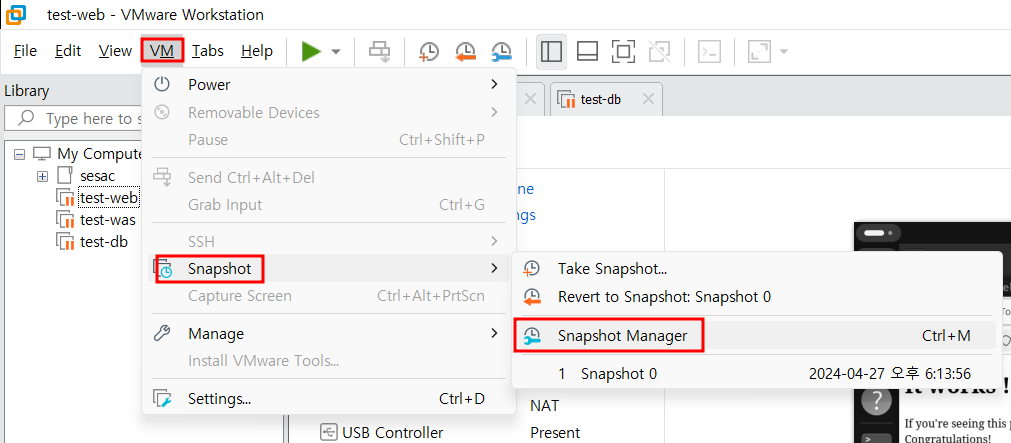
Task: Open the Power submenu
Action: pos(329,84)
